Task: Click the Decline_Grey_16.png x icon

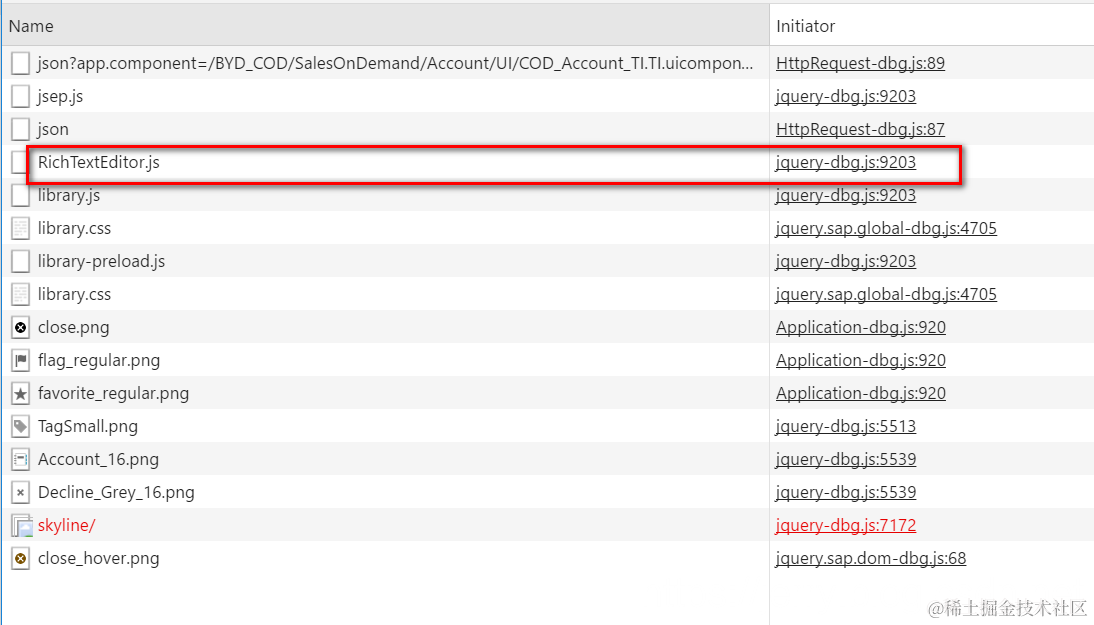Action: 20,492
